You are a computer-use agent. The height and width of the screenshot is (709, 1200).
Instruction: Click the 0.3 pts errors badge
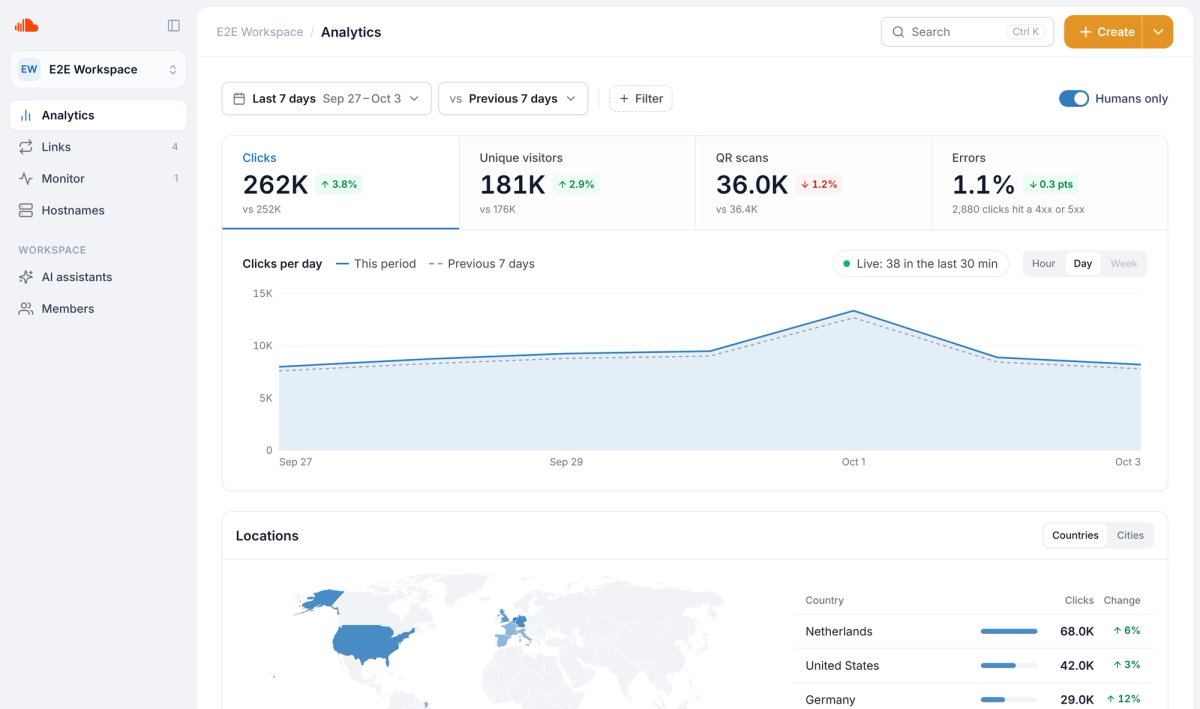tap(1051, 184)
